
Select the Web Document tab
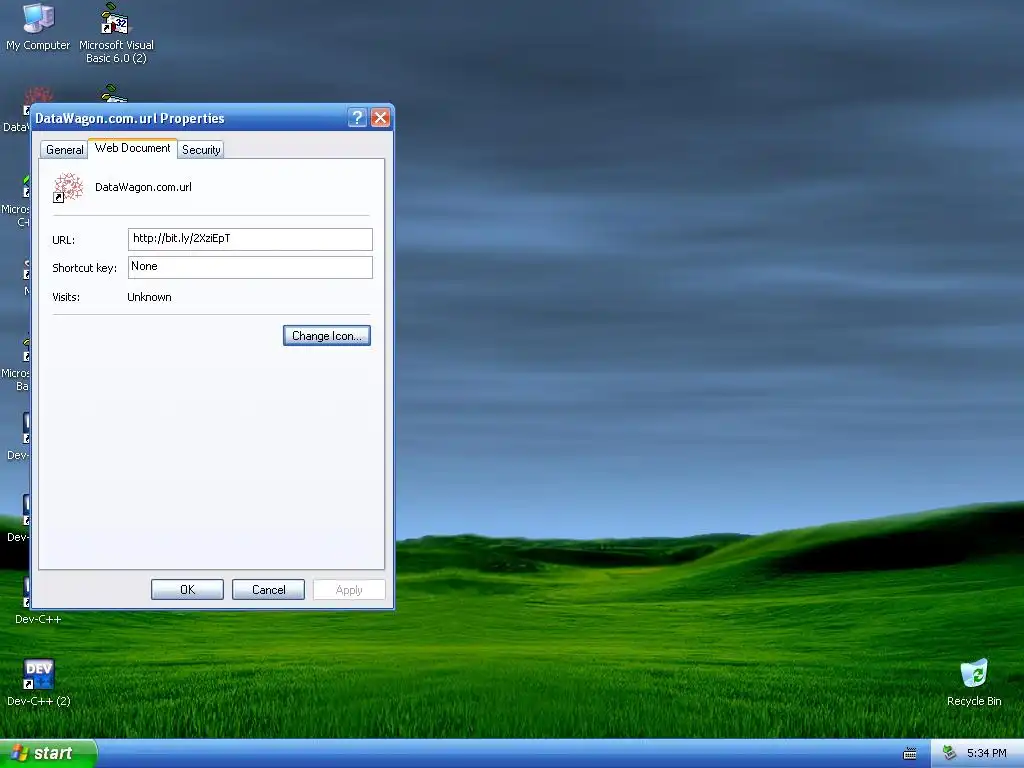click(133, 148)
